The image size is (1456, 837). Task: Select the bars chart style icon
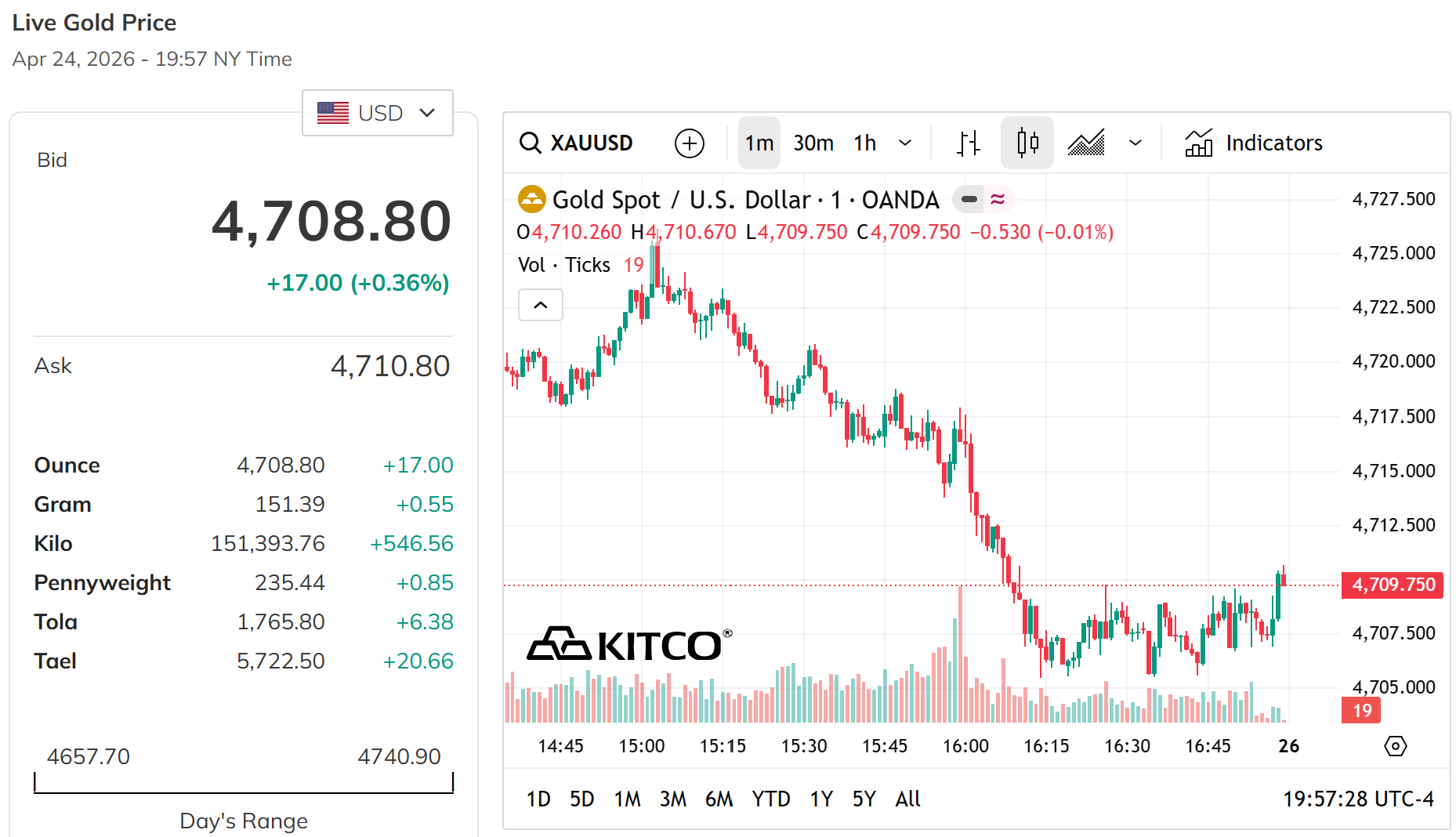tap(969, 143)
